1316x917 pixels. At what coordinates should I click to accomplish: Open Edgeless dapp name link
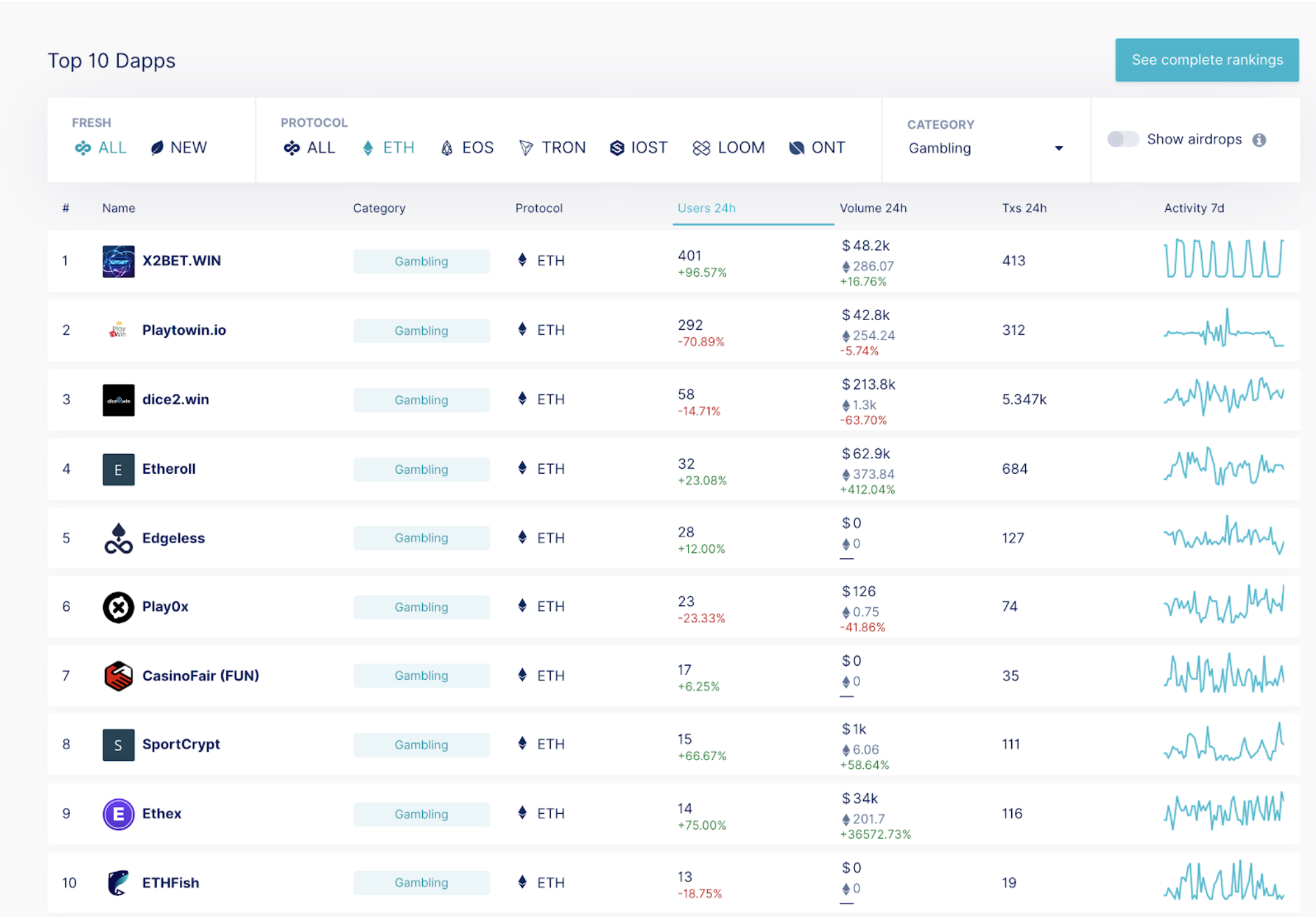point(173,538)
